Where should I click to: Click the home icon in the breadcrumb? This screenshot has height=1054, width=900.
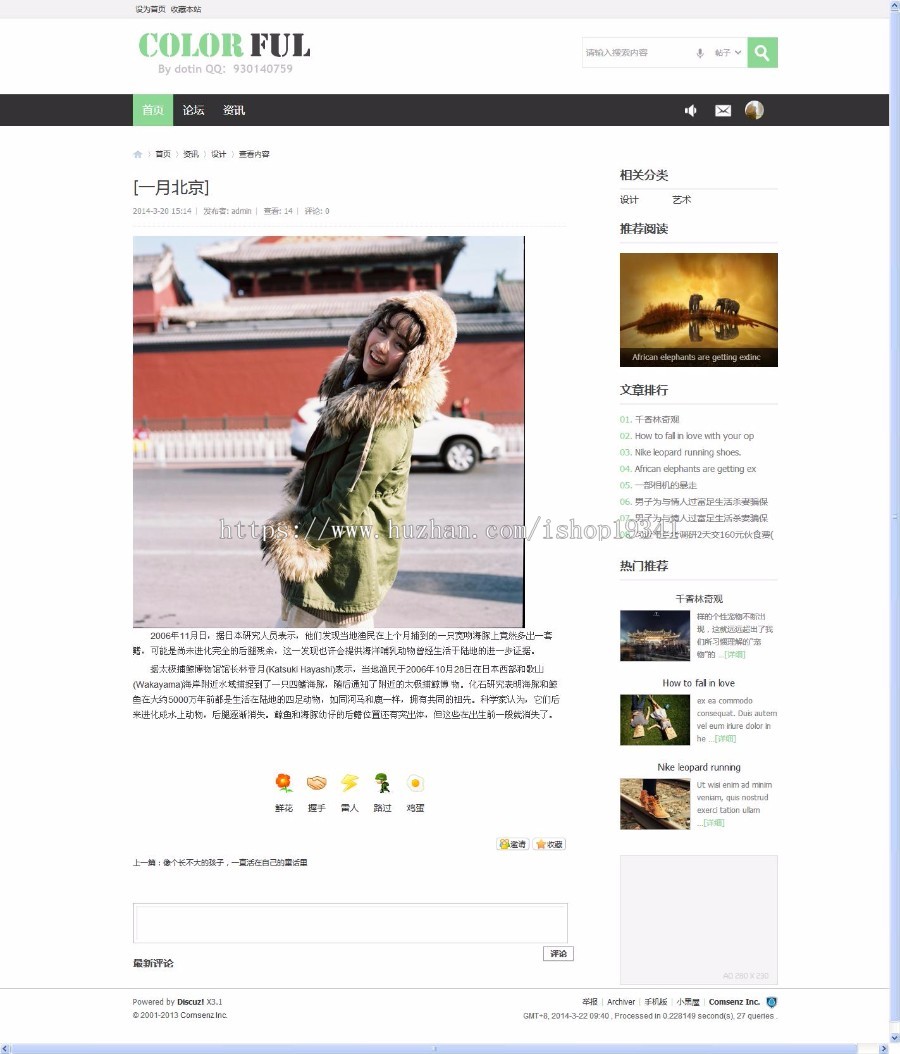(138, 154)
